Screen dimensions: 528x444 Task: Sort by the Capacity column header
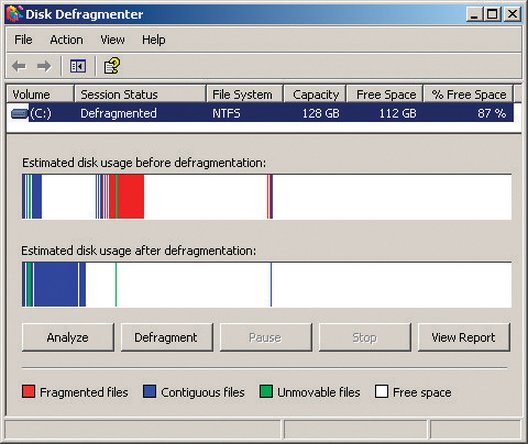click(x=315, y=94)
